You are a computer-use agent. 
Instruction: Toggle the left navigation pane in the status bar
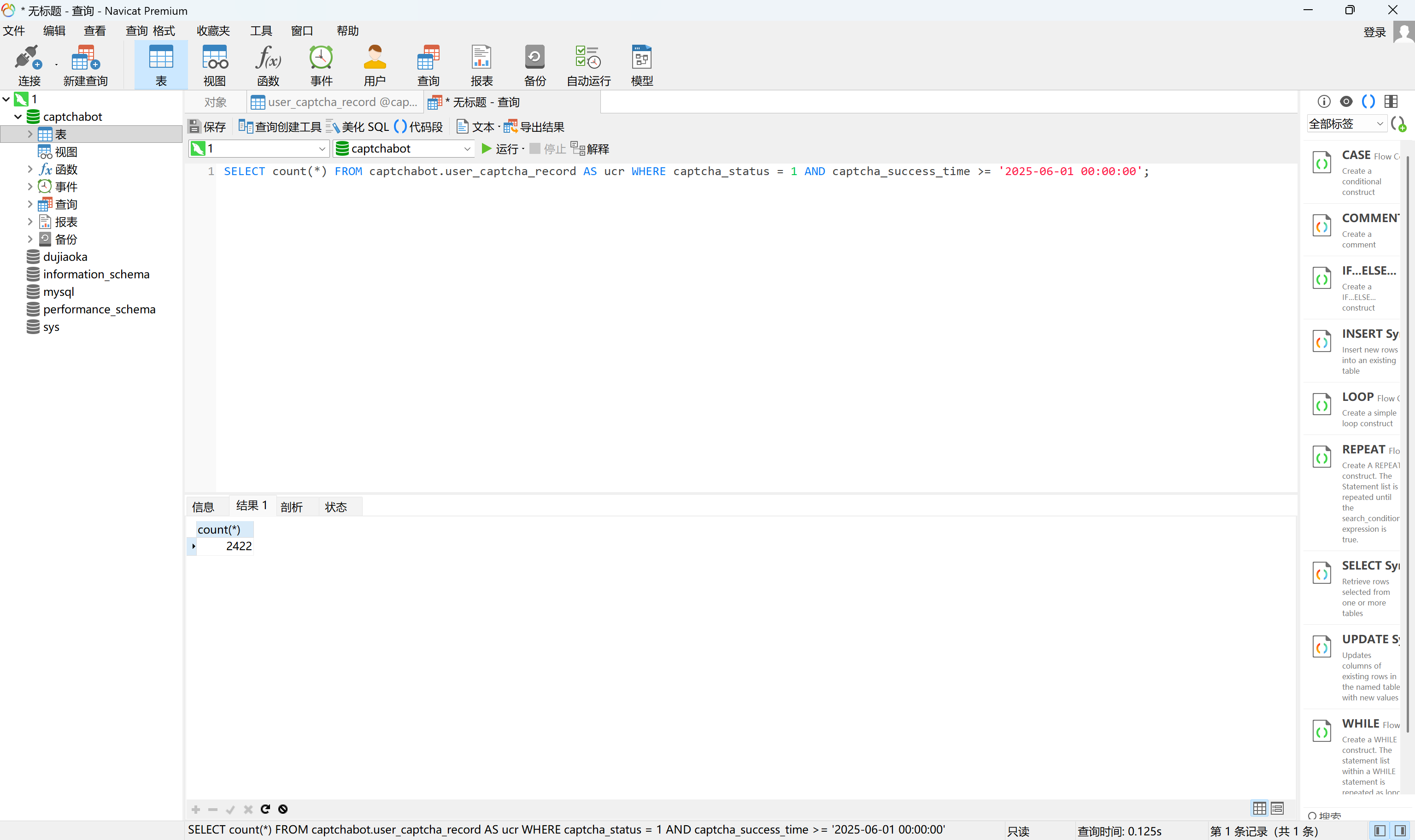click(1380, 830)
